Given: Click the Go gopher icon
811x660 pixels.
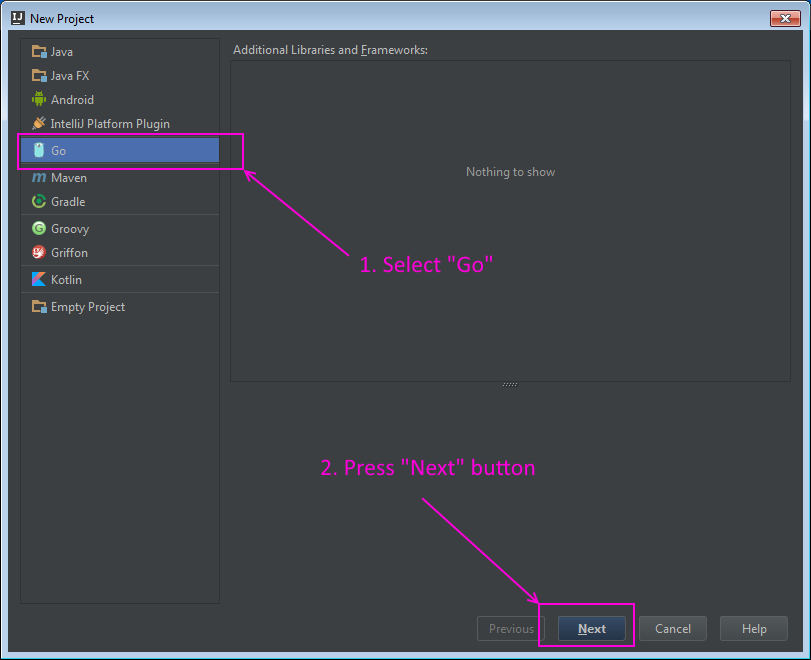Looking at the screenshot, I should (x=39, y=150).
